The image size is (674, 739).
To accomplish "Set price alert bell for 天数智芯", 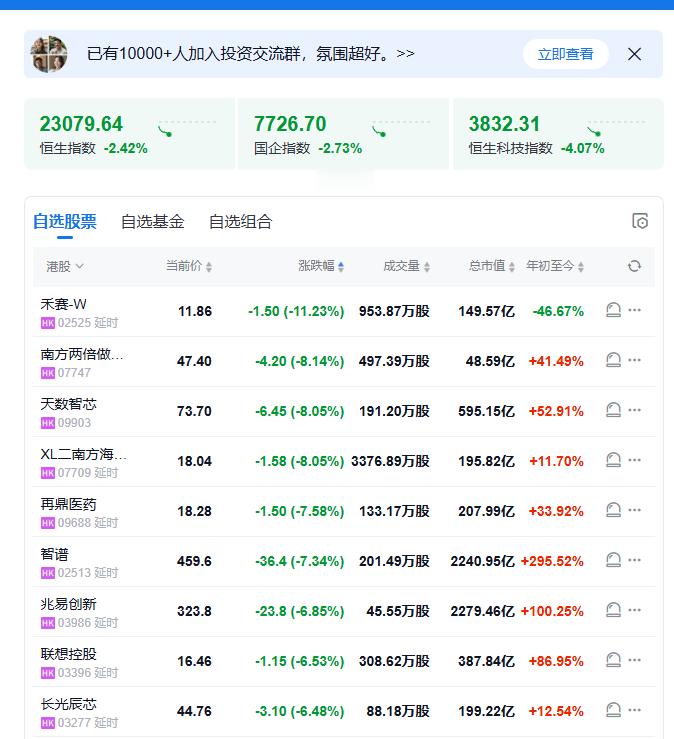I will pos(613,410).
